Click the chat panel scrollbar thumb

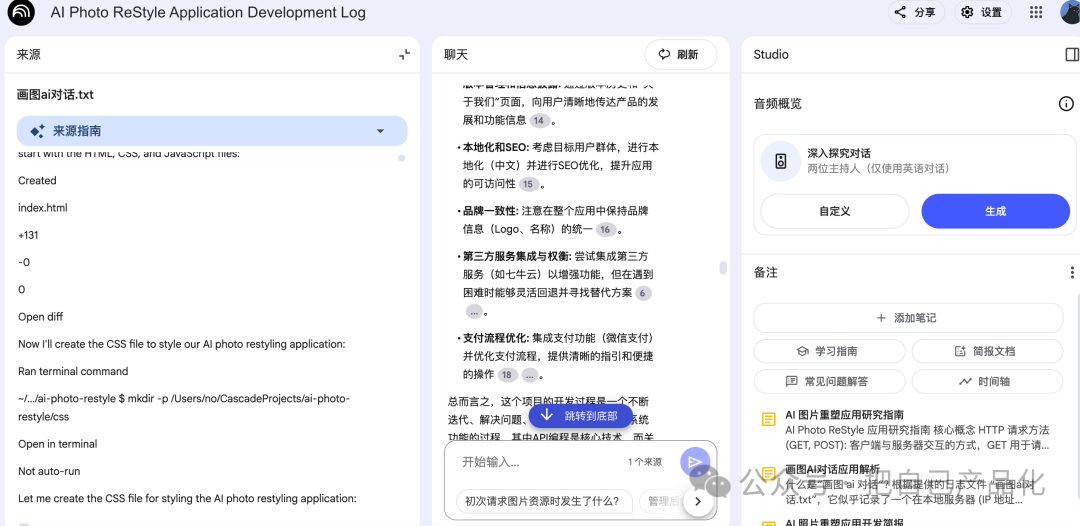tap(723, 267)
